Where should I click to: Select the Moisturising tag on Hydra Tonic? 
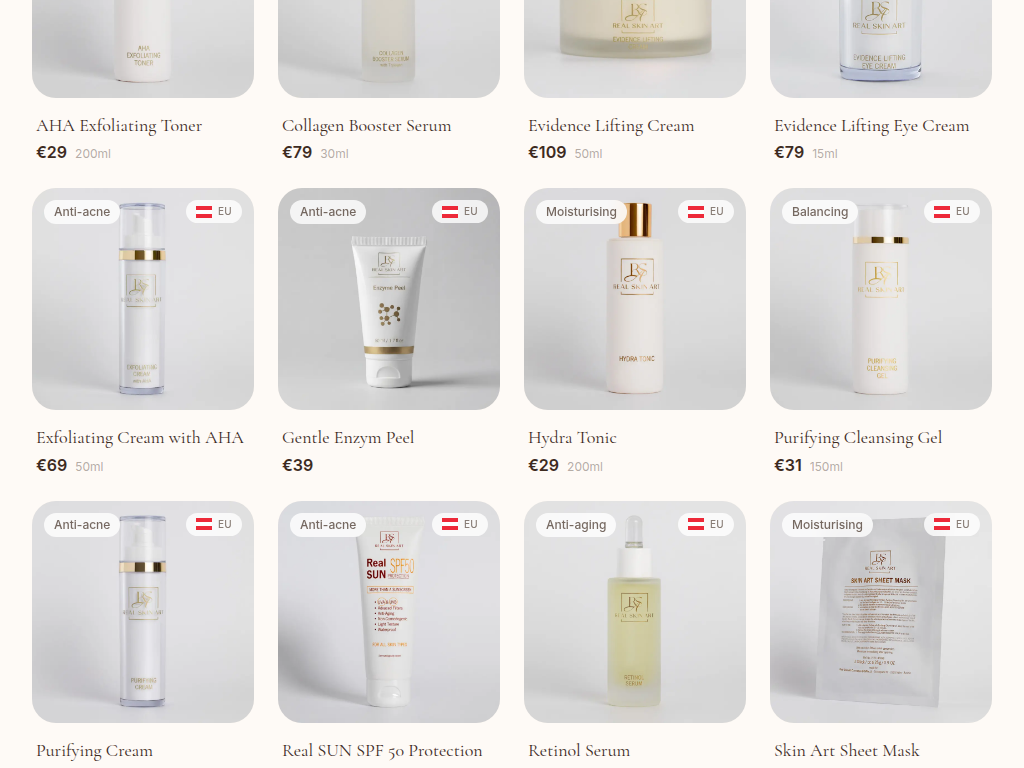pos(581,212)
